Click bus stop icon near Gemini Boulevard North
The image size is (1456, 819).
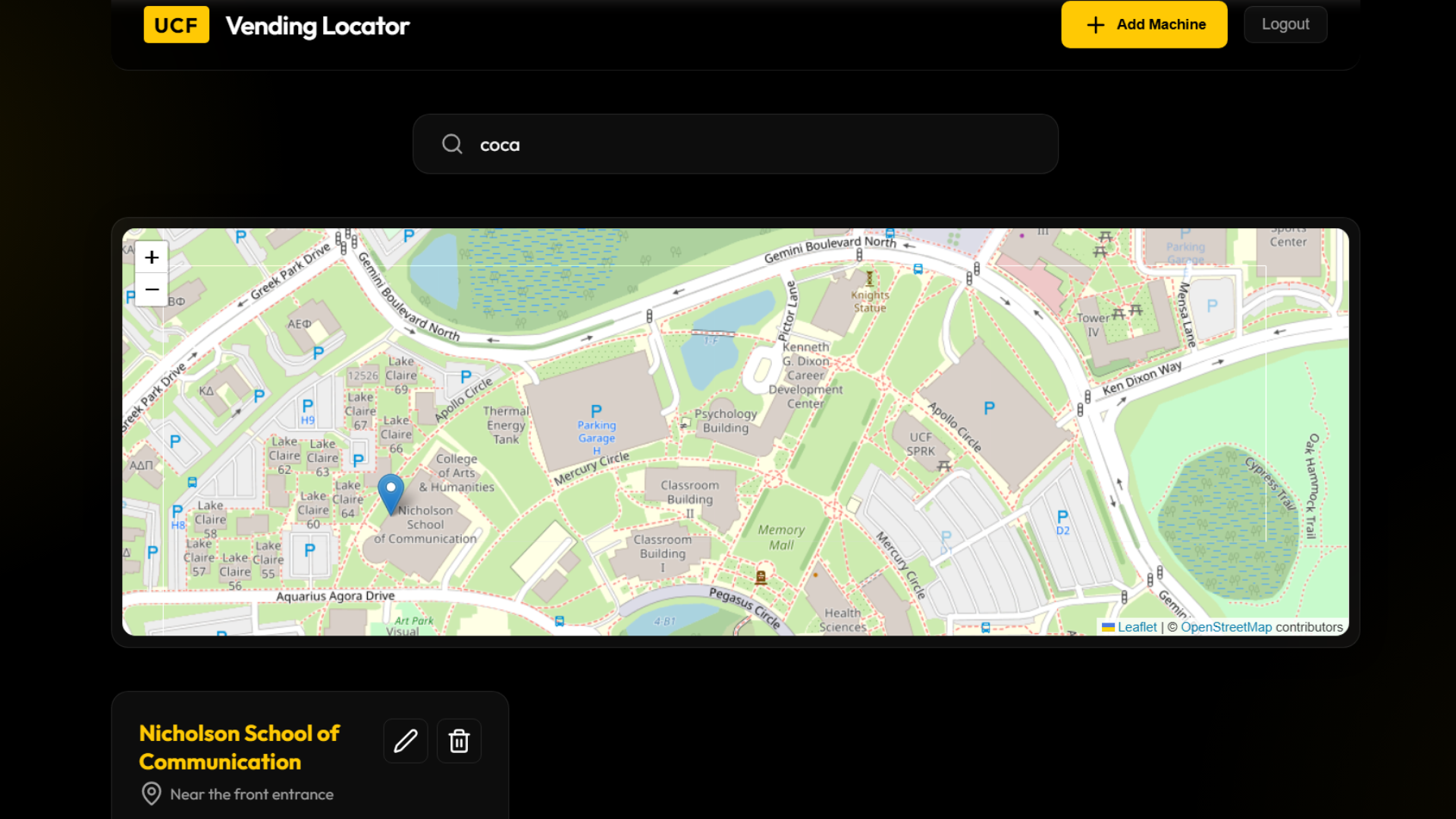918,269
